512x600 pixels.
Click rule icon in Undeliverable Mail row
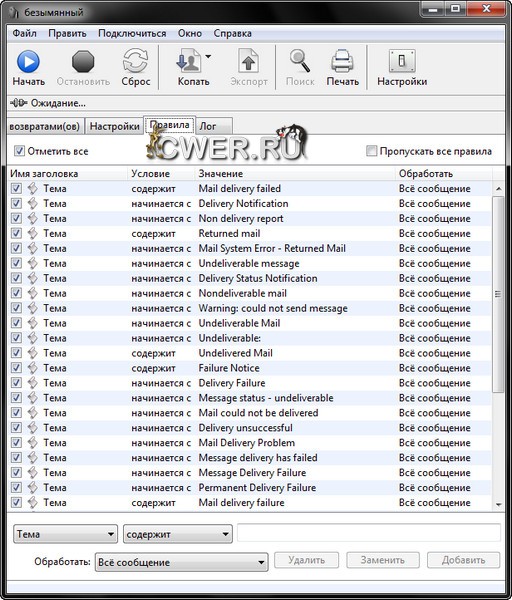33,323
